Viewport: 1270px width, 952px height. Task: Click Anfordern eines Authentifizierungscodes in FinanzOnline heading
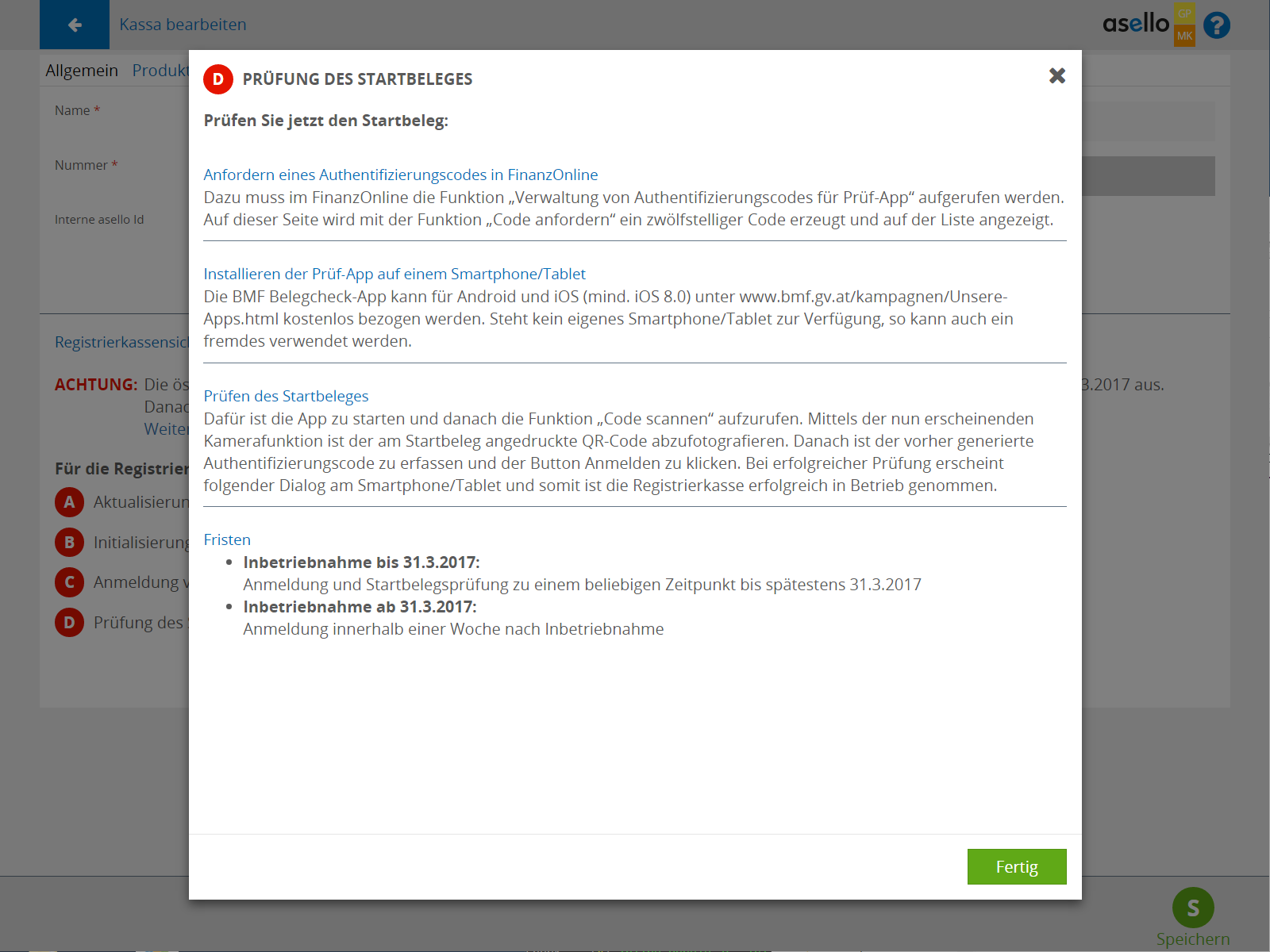coord(400,175)
